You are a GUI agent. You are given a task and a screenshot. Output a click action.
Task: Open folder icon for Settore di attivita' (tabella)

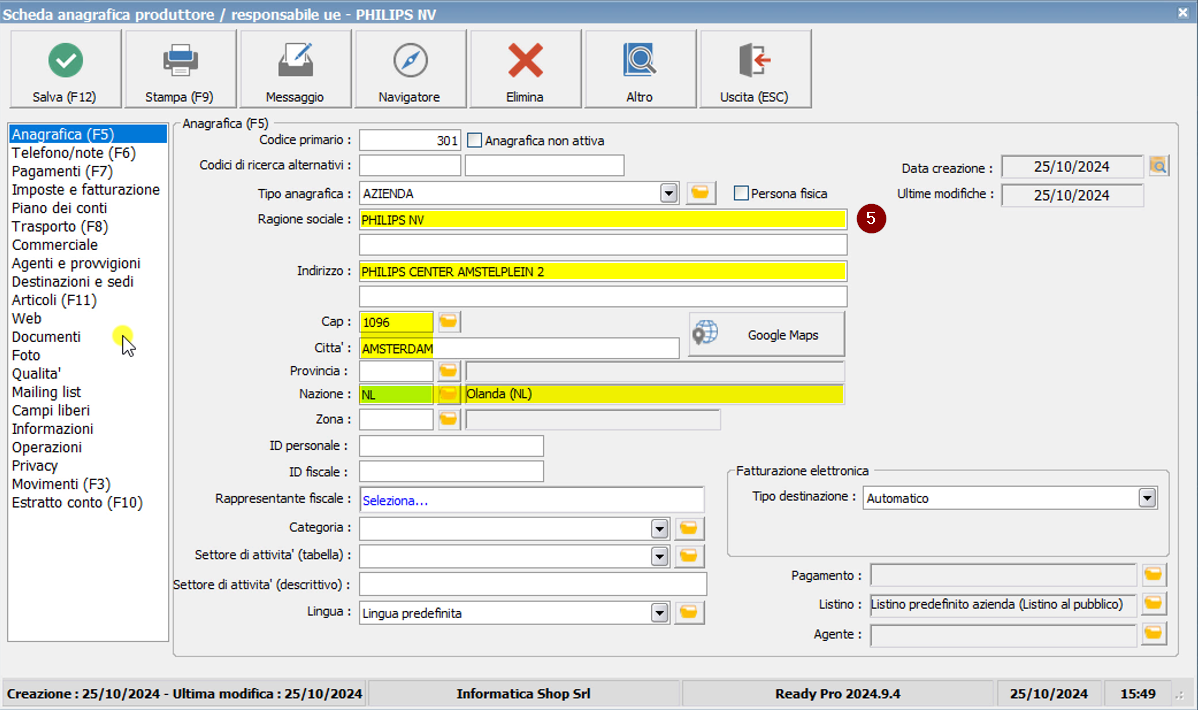point(688,556)
